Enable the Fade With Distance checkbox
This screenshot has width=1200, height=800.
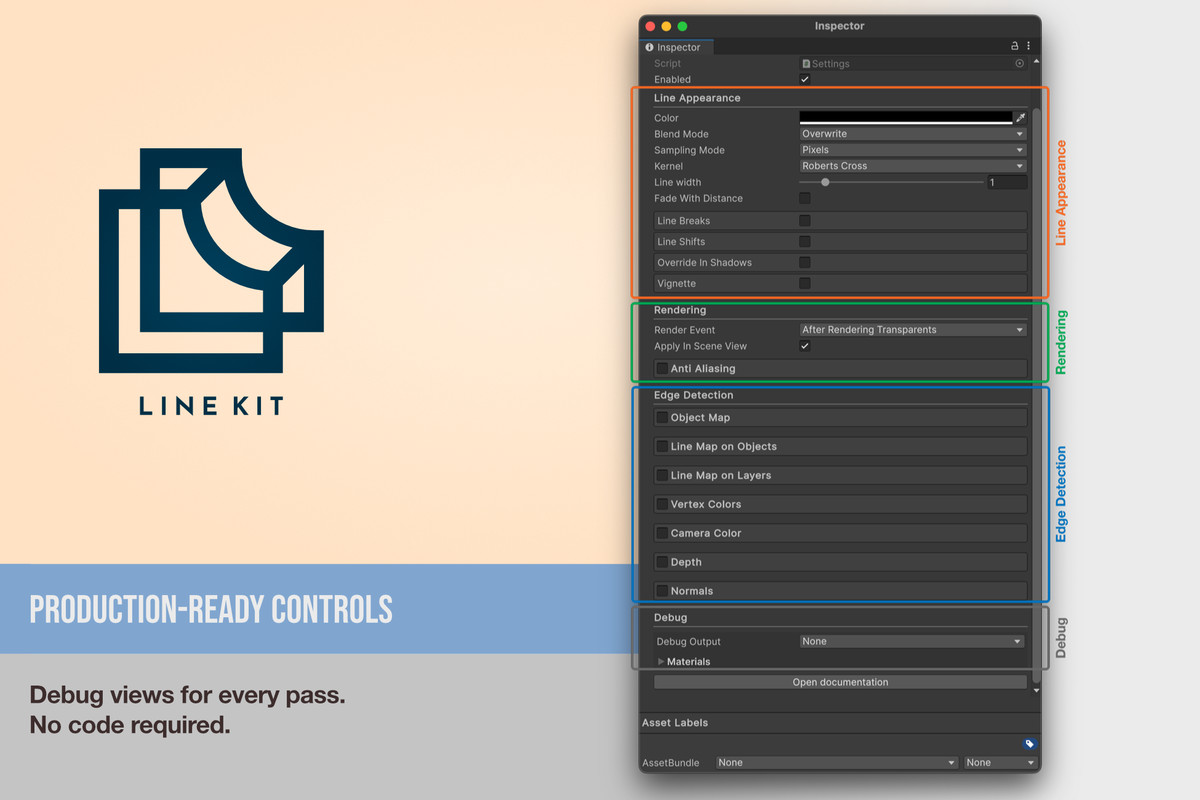click(x=805, y=198)
